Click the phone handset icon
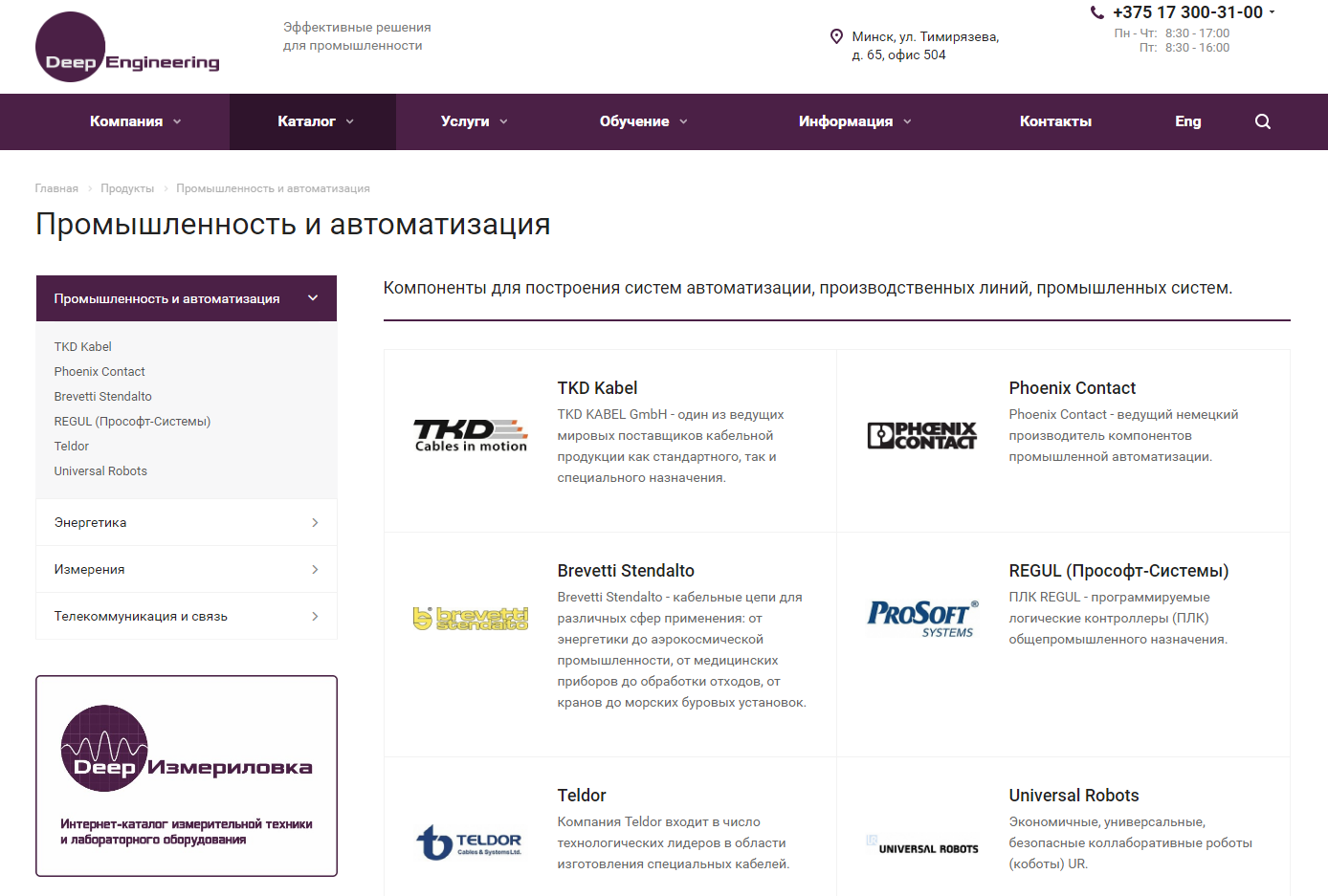Screen dimensions: 1328x896 coord(1097,12)
